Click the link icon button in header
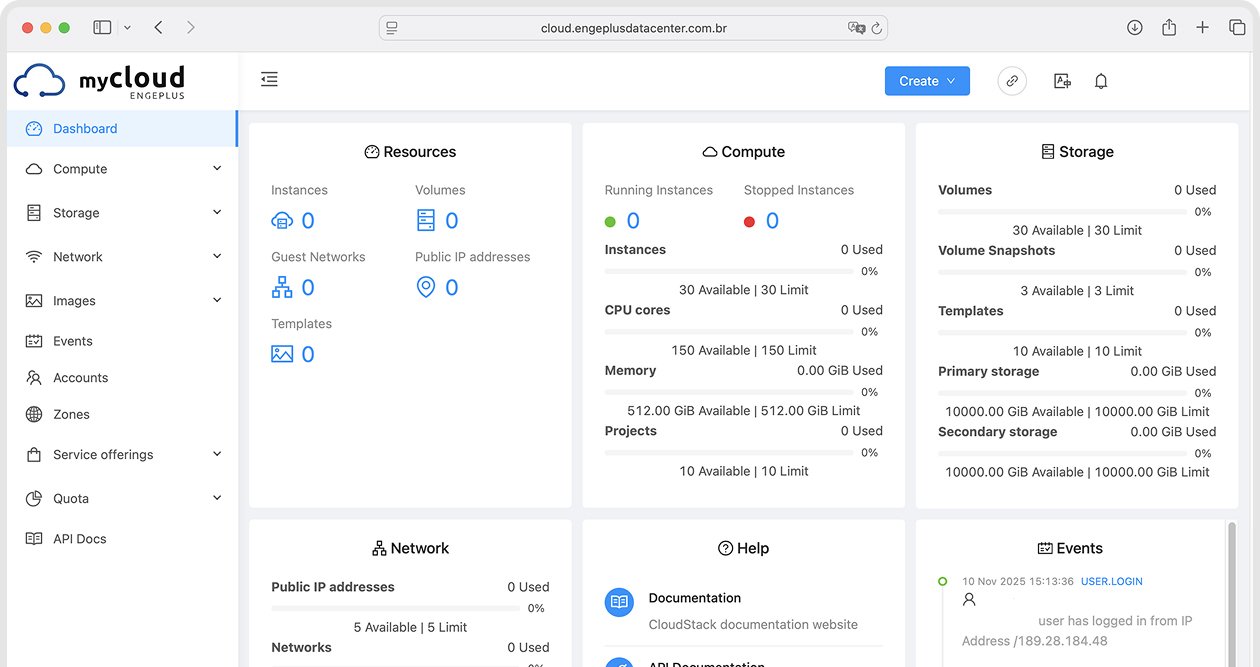The width and height of the screenshot is (1260, 667). [1012, 81]
